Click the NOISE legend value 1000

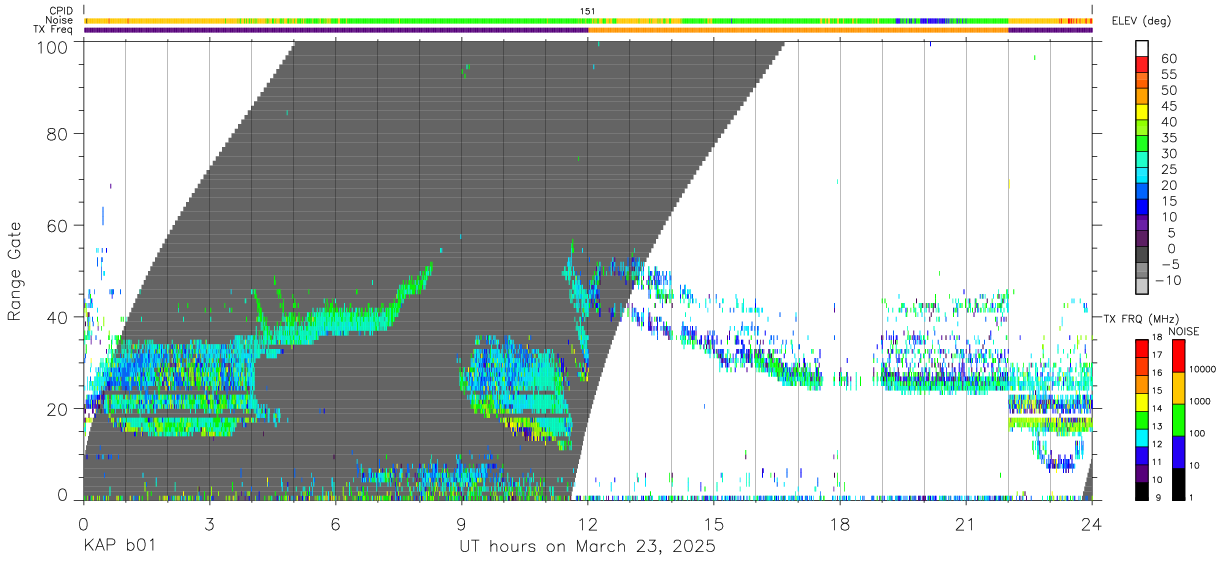1198,401
